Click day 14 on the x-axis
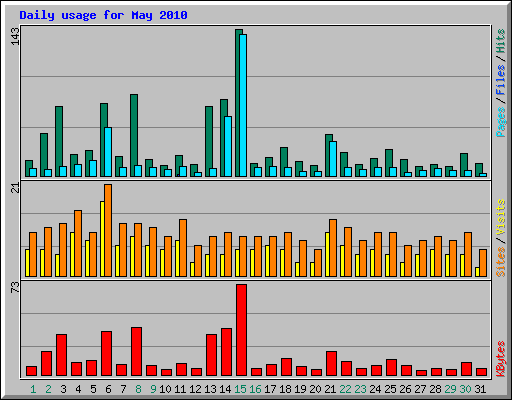This screenshot has height=400, width=512. [x=225, y=389]
